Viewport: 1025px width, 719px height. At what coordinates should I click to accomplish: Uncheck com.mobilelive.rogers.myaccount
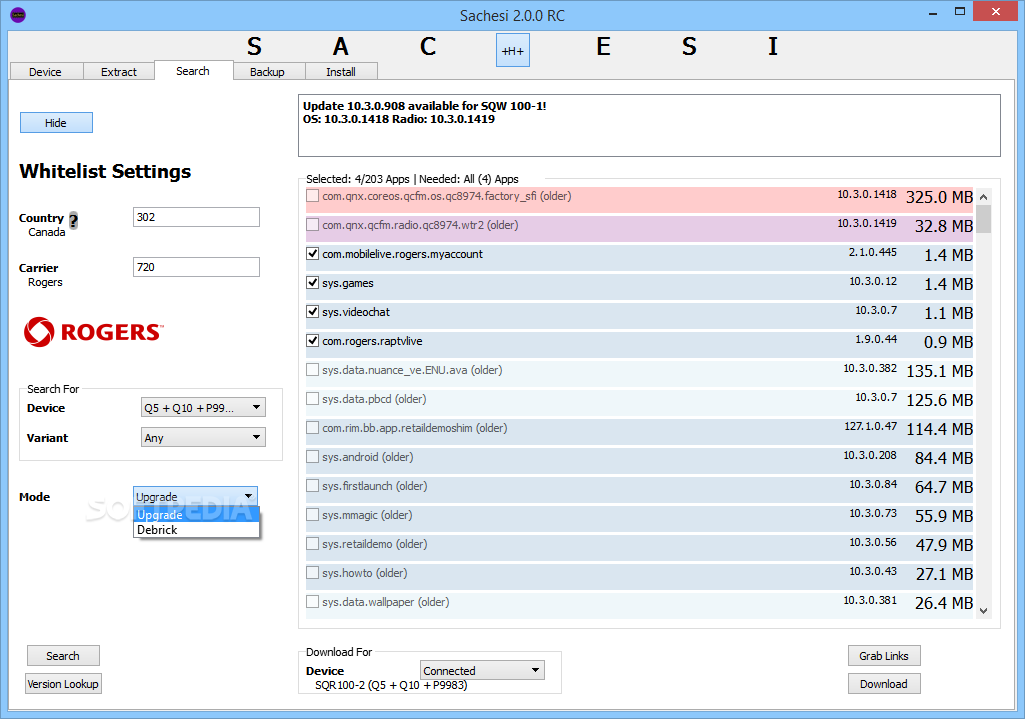point(312,254)
